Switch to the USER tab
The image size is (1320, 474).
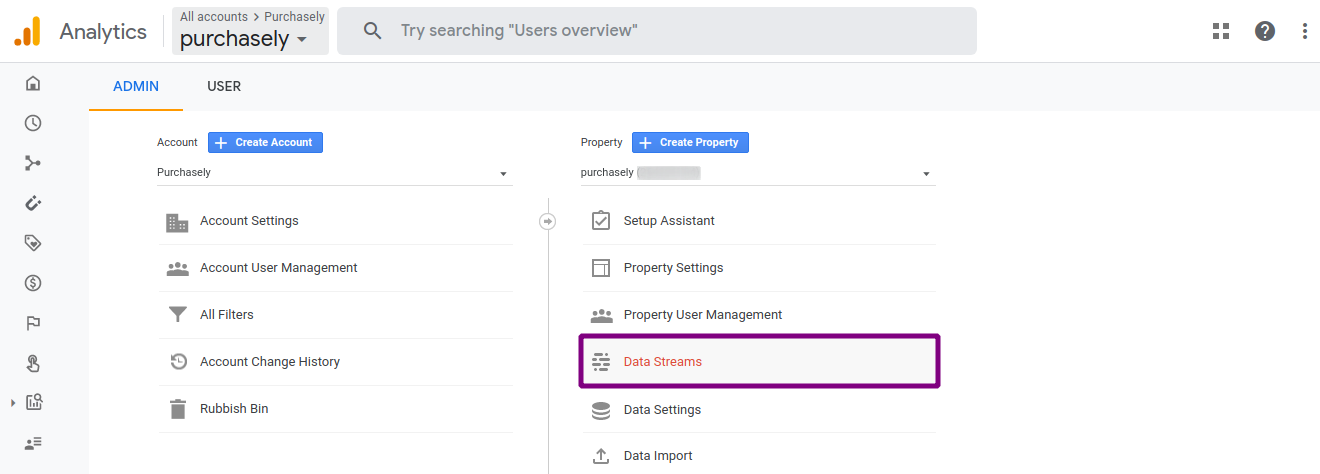[224, 86]
